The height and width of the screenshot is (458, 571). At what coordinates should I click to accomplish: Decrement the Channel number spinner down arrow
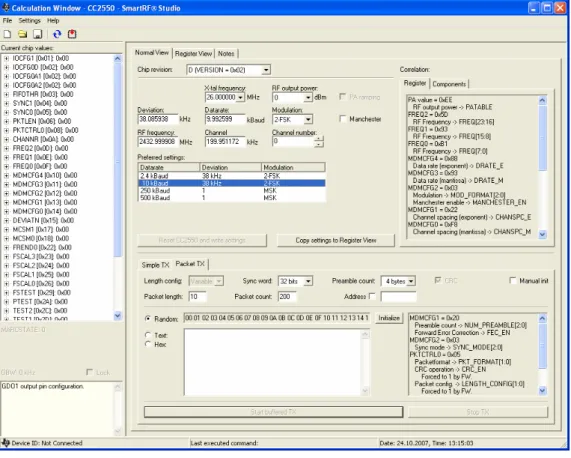319,144
